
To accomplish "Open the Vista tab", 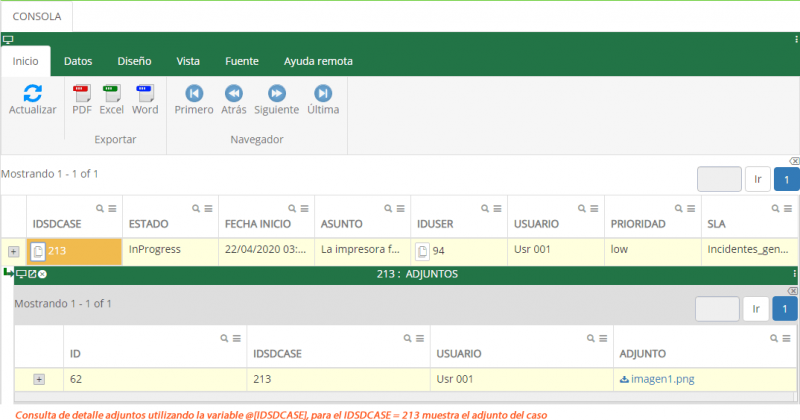I will tap(188, 61).
